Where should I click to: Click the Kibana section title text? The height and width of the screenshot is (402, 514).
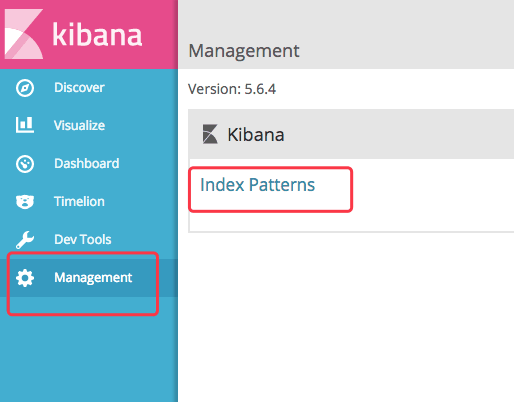256,135
